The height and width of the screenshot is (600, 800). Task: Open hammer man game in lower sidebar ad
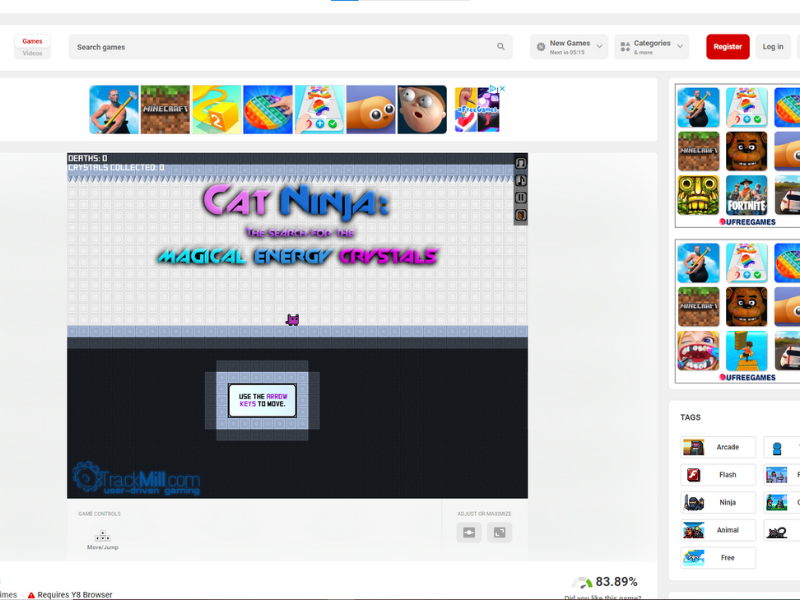(x=698, y=263)
